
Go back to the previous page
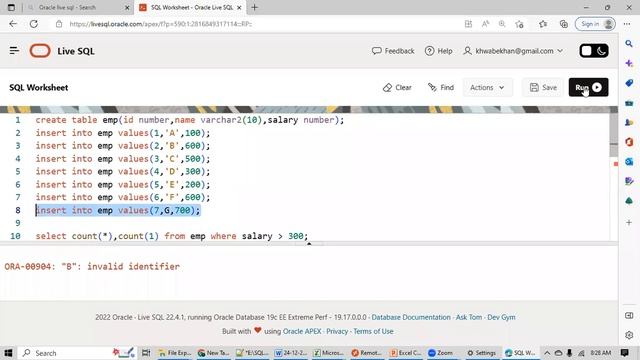pyautogui.click(x=13, y=24)
